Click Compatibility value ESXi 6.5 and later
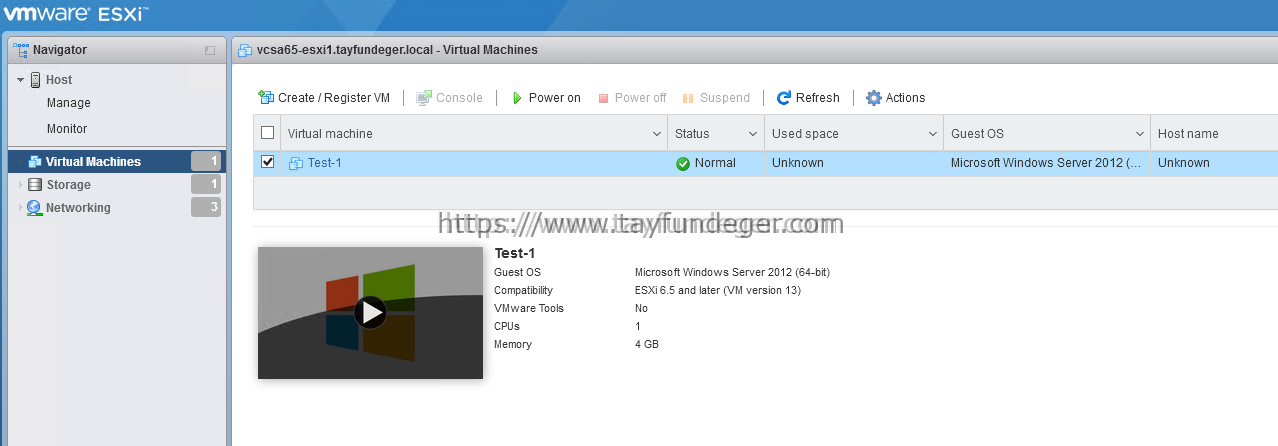Image resolution: width=1278 pixels, height=446 pixels. coord(718,290)
